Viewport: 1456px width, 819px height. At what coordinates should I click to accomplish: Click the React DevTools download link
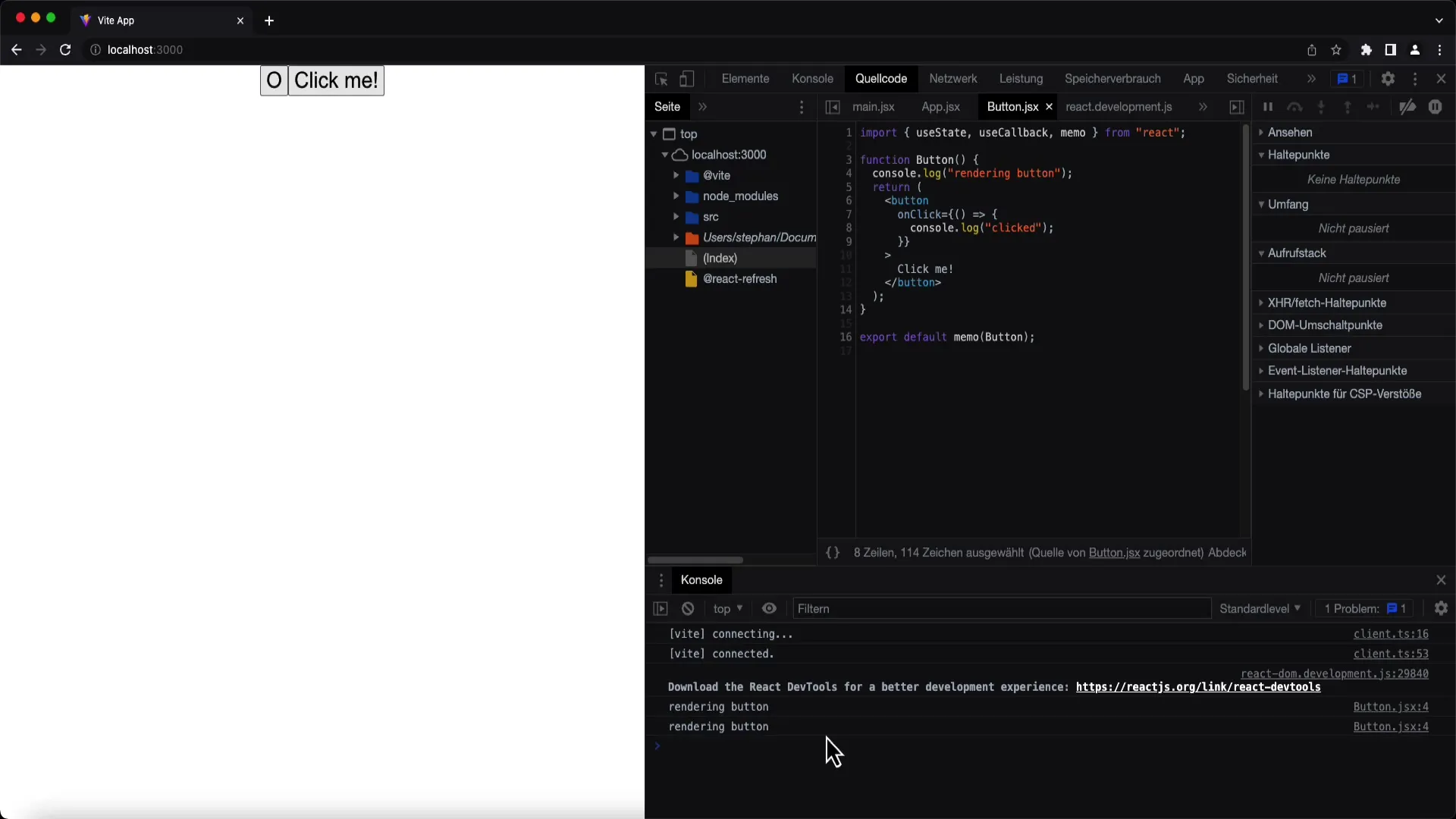(x=1197, y=687)
